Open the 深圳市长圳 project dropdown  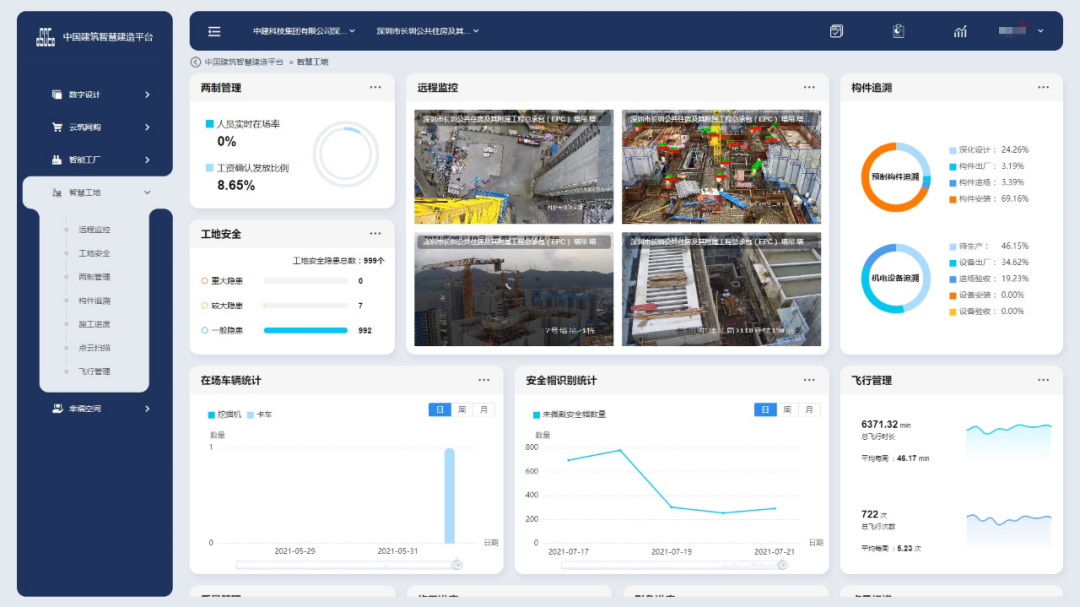(427, 31)
